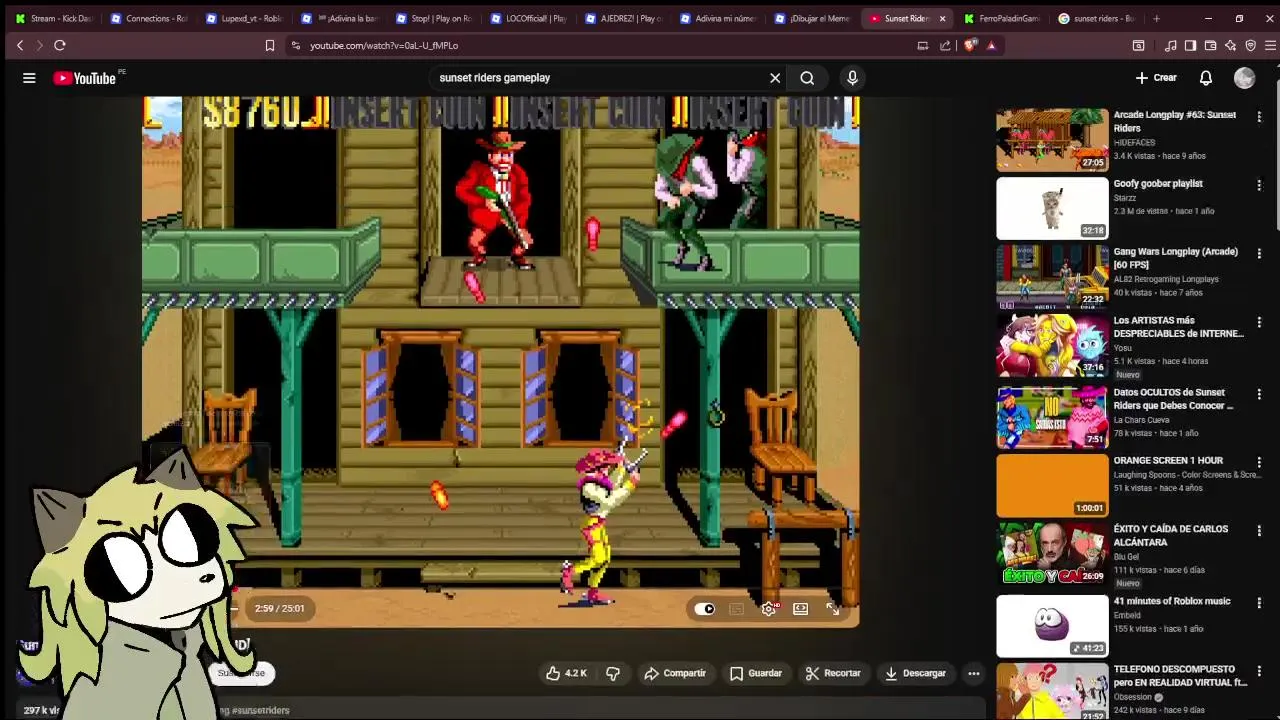Image resolution: width=1280 pixels, height=720 pixels.
Task: Open more actions ellipsis under video
Action: [x=974, y=673]
